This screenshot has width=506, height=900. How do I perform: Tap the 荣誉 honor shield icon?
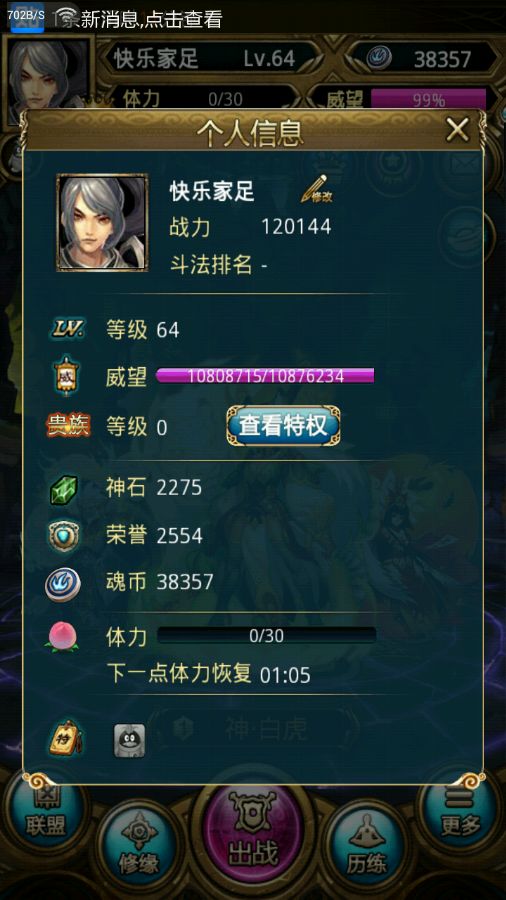tap(64, 537)
